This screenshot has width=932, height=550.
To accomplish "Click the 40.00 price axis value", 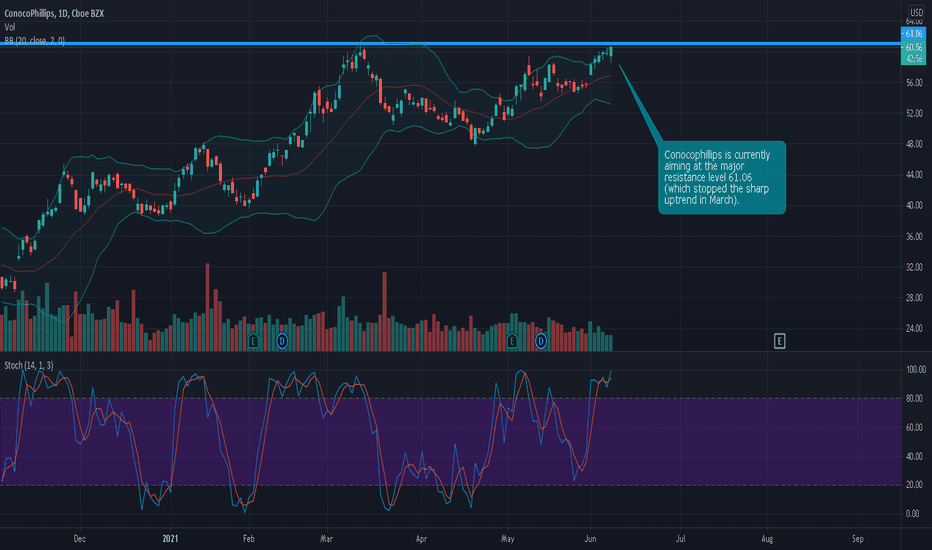I will [914, 205].
